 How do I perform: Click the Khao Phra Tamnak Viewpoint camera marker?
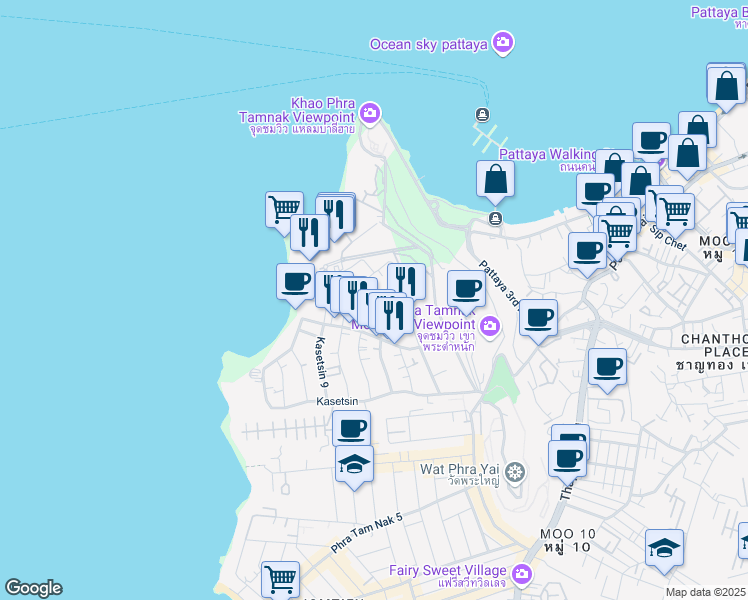(x=370, y=114)
